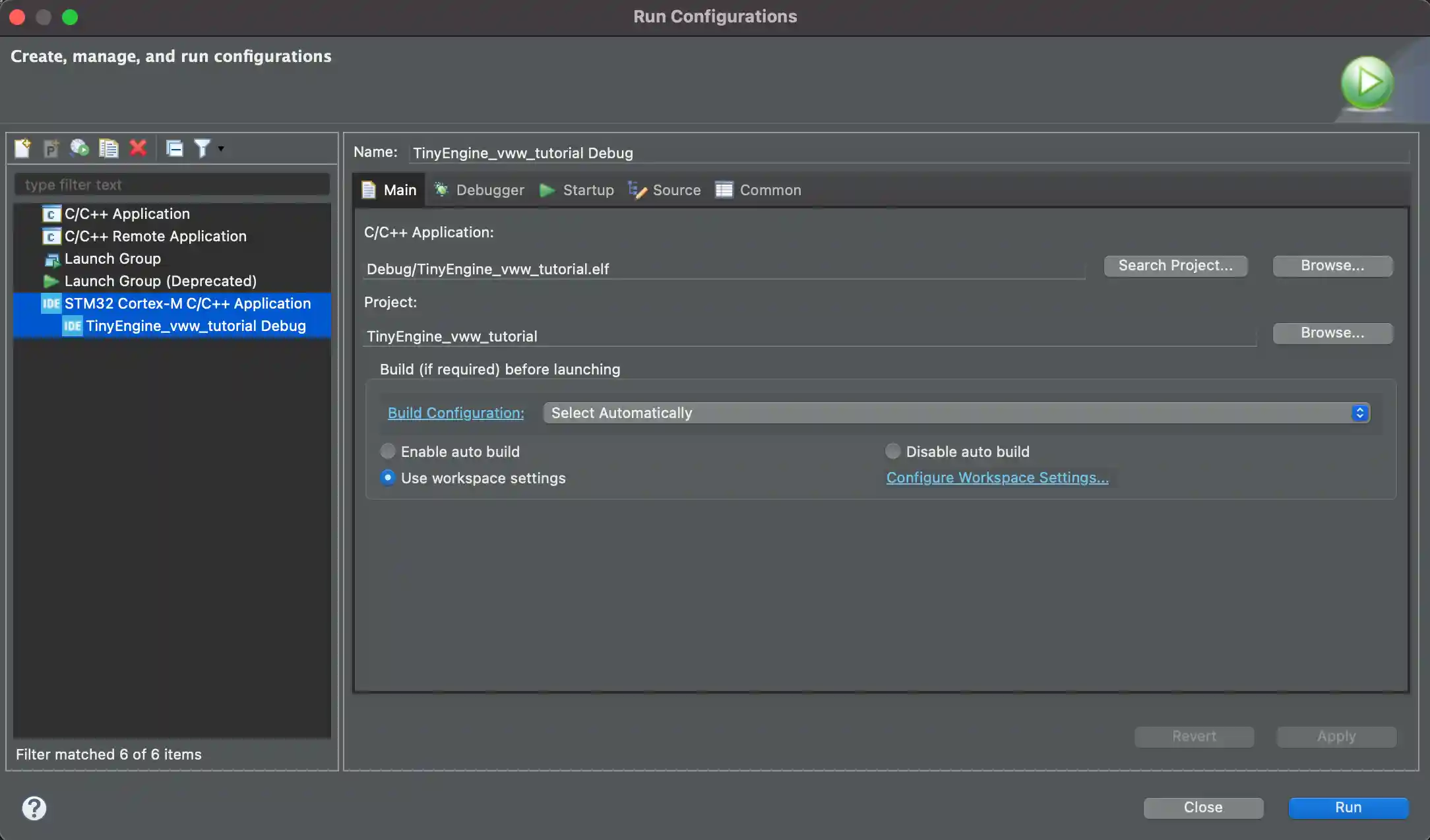The width and height of the screenshot is (1430, 840).
Task: Click the type filter text field
Action: 171,185
